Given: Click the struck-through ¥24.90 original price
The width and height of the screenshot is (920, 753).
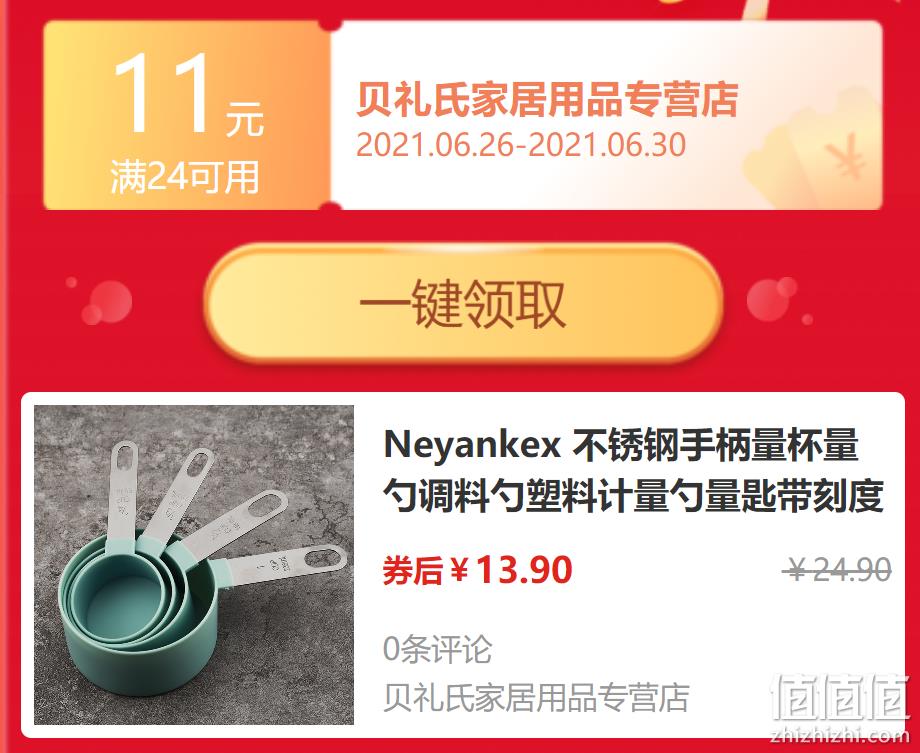Looking at the screenshot, I should (x=837, y=569).
